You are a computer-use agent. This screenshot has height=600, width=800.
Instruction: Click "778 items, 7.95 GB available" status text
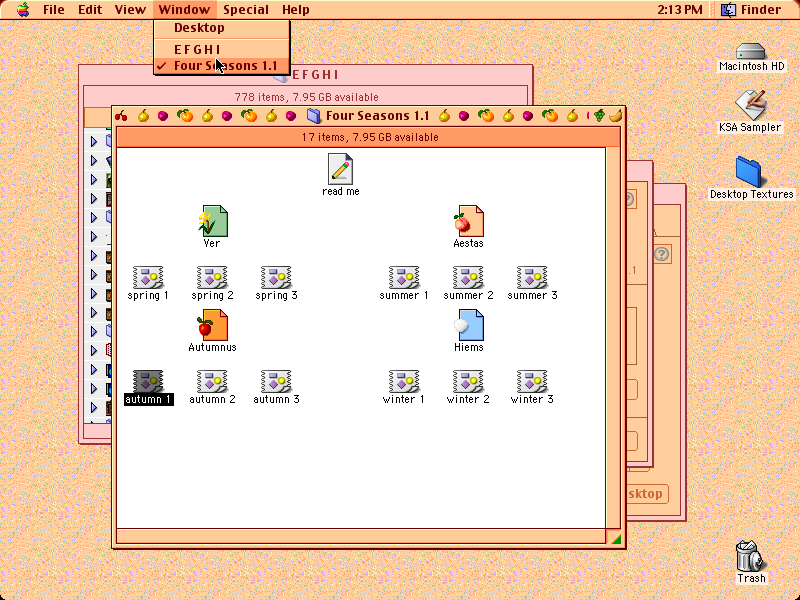(x=306, y=97)
